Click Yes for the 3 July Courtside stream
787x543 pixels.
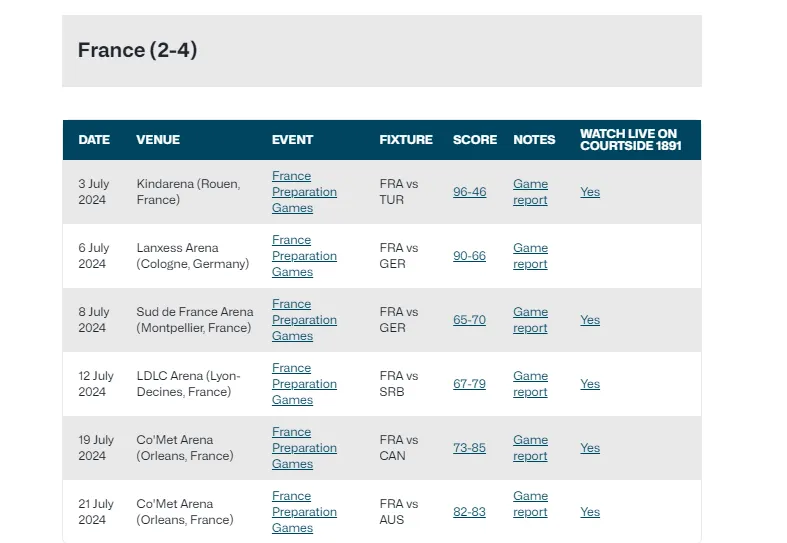pyautogui.click(x=590, y=192)
